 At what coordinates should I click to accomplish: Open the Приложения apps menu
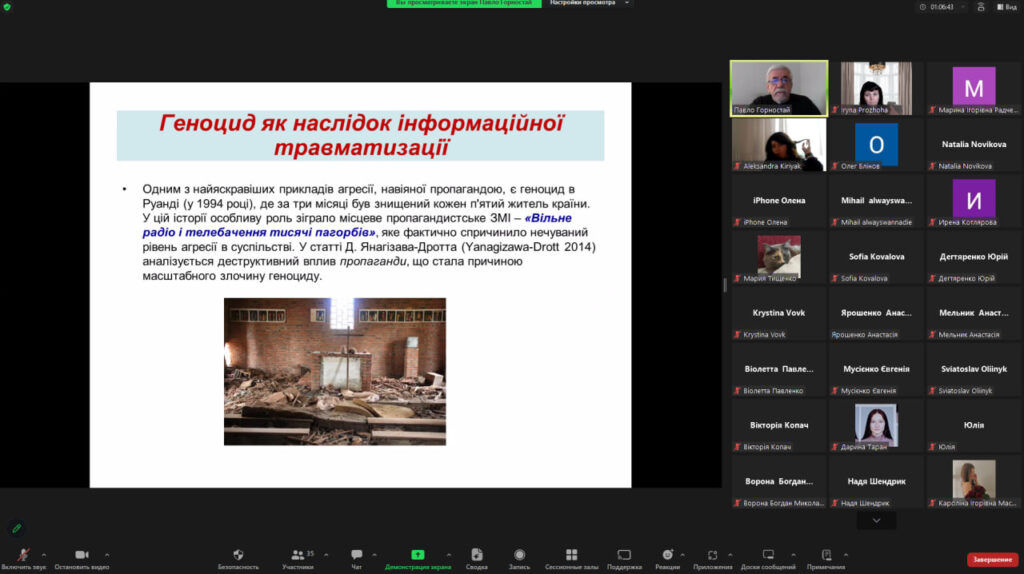[712, 555]
